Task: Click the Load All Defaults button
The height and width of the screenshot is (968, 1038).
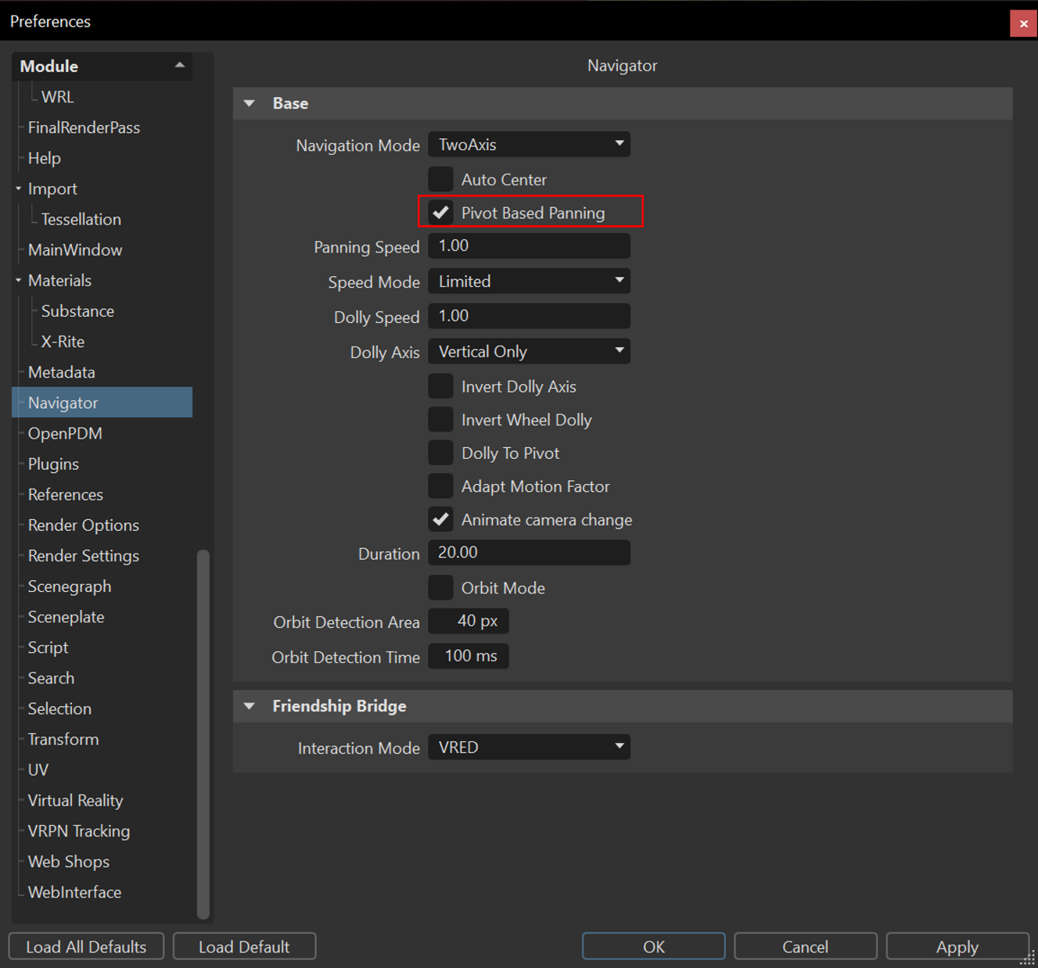Action: click(x=85, y=946)
